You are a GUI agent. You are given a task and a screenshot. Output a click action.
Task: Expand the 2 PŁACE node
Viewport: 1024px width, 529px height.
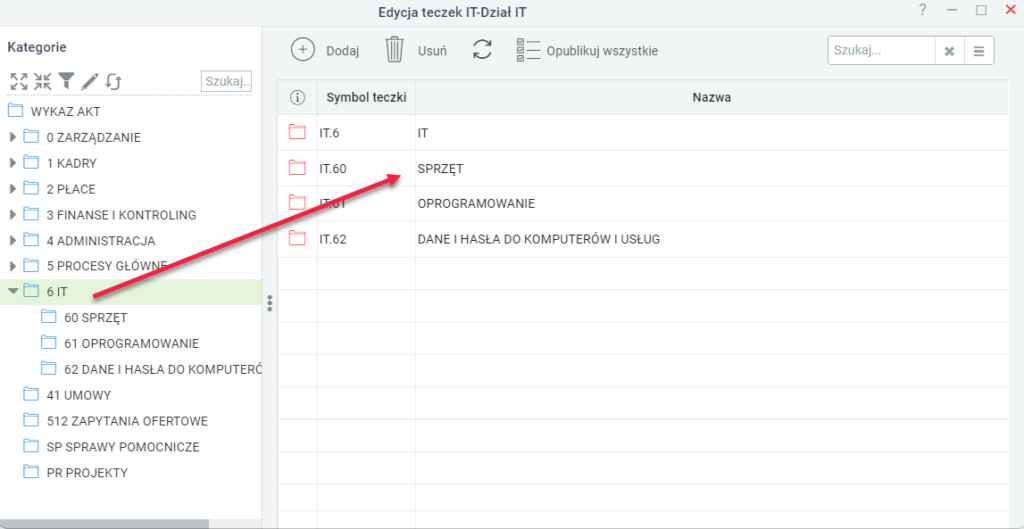pyautogui.click(x=12, y=189)
